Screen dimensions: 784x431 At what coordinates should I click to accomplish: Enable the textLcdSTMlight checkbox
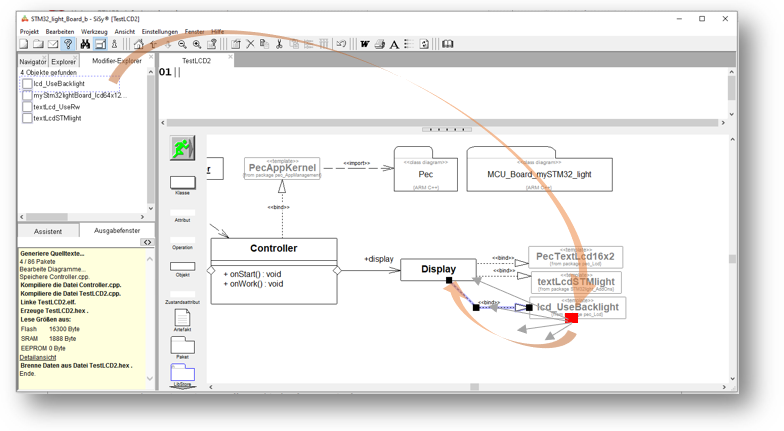coord(27,118)
